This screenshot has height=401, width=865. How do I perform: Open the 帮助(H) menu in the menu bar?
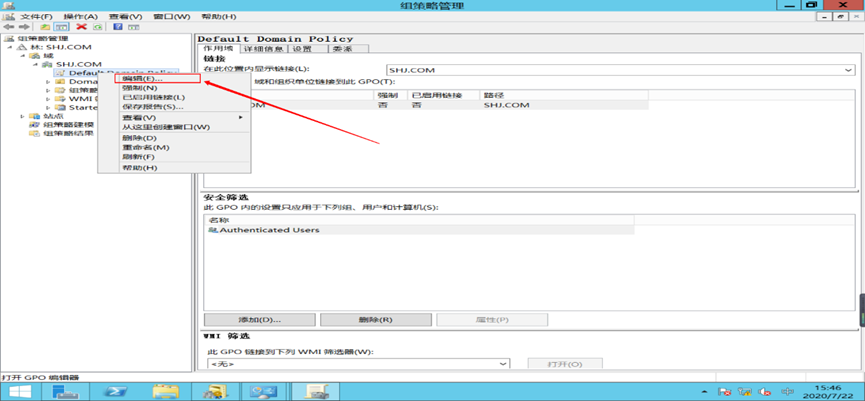click(x=217, y=17)
